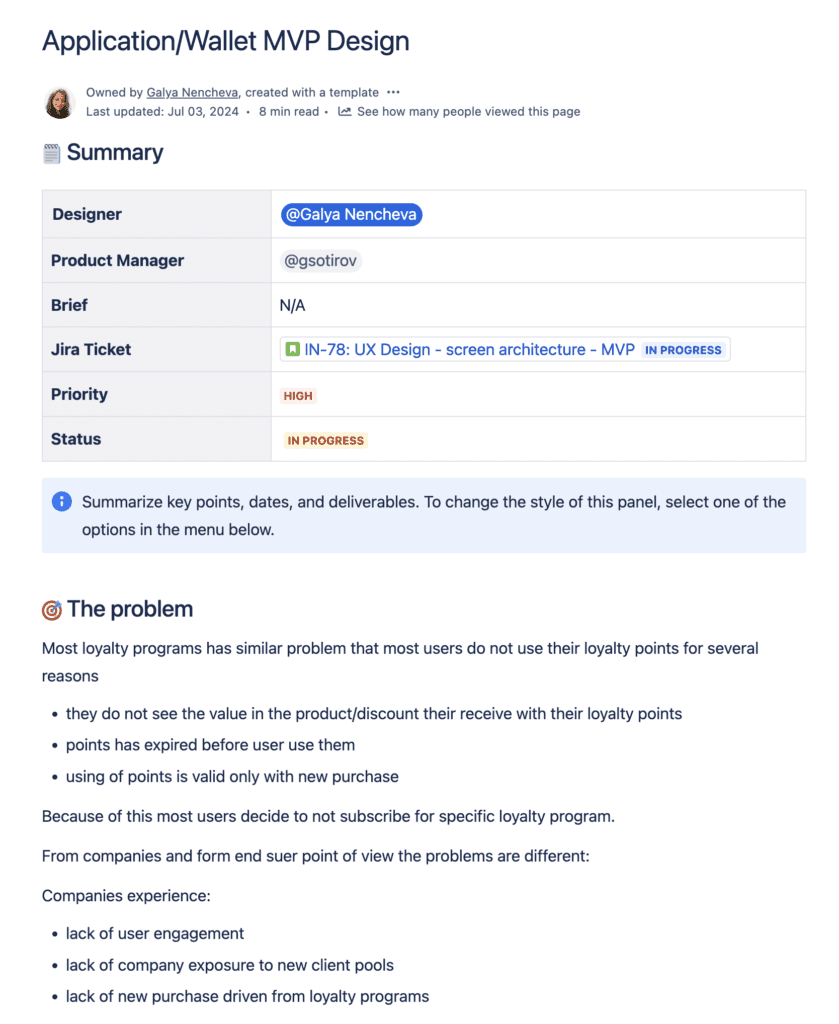The image size is (839, 1024).
Task: Click the @Galya Nencheva mention in Designer row
Action: (351, 215)
